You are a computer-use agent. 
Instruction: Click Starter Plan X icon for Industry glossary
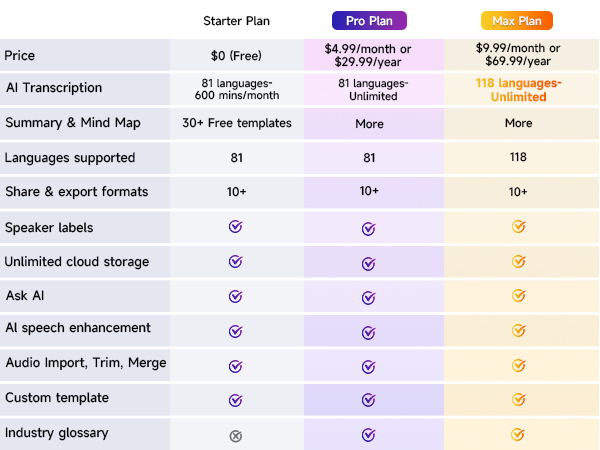click(236, 435)
